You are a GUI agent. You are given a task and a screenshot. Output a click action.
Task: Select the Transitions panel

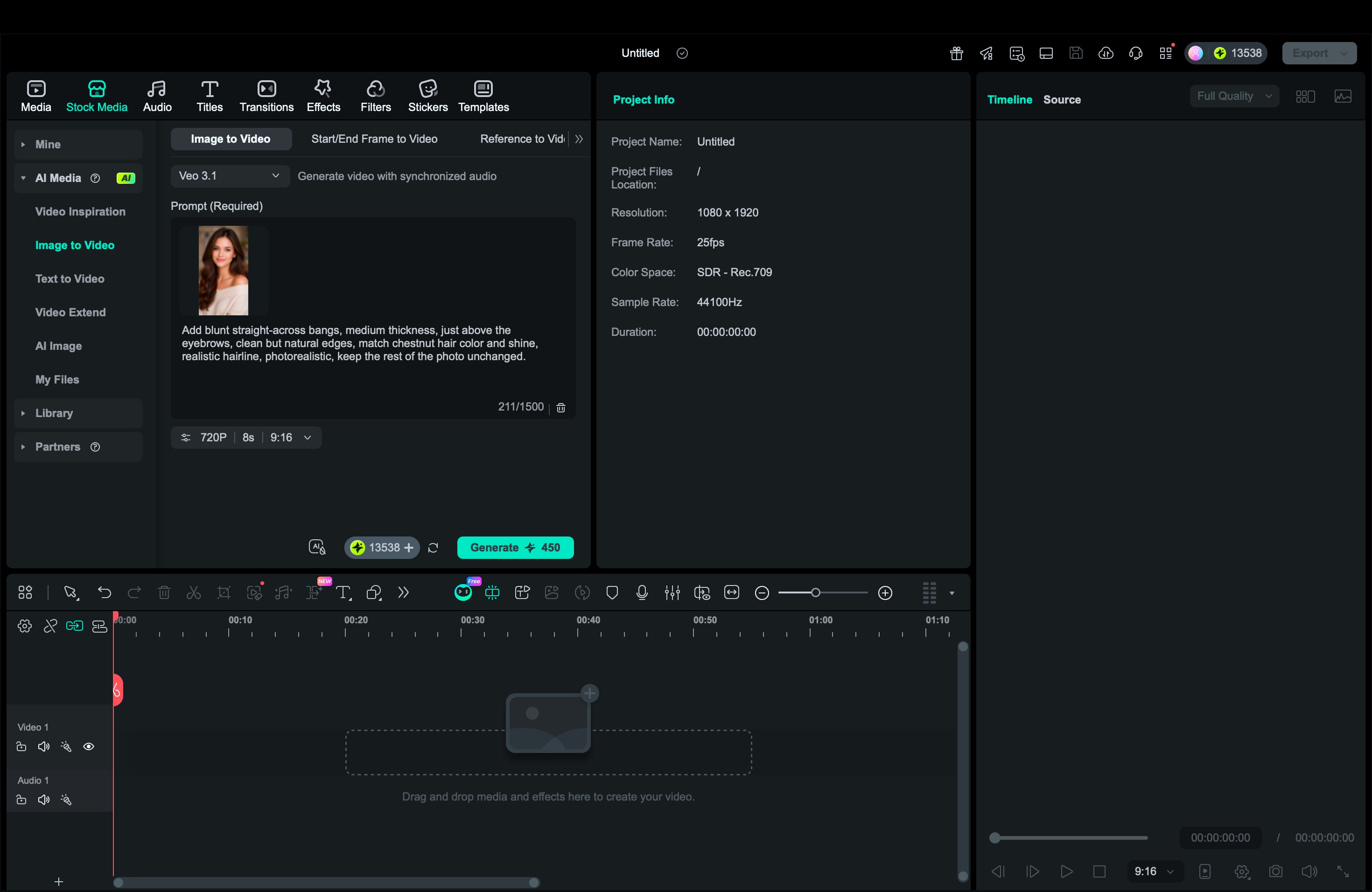click(266, 96)
